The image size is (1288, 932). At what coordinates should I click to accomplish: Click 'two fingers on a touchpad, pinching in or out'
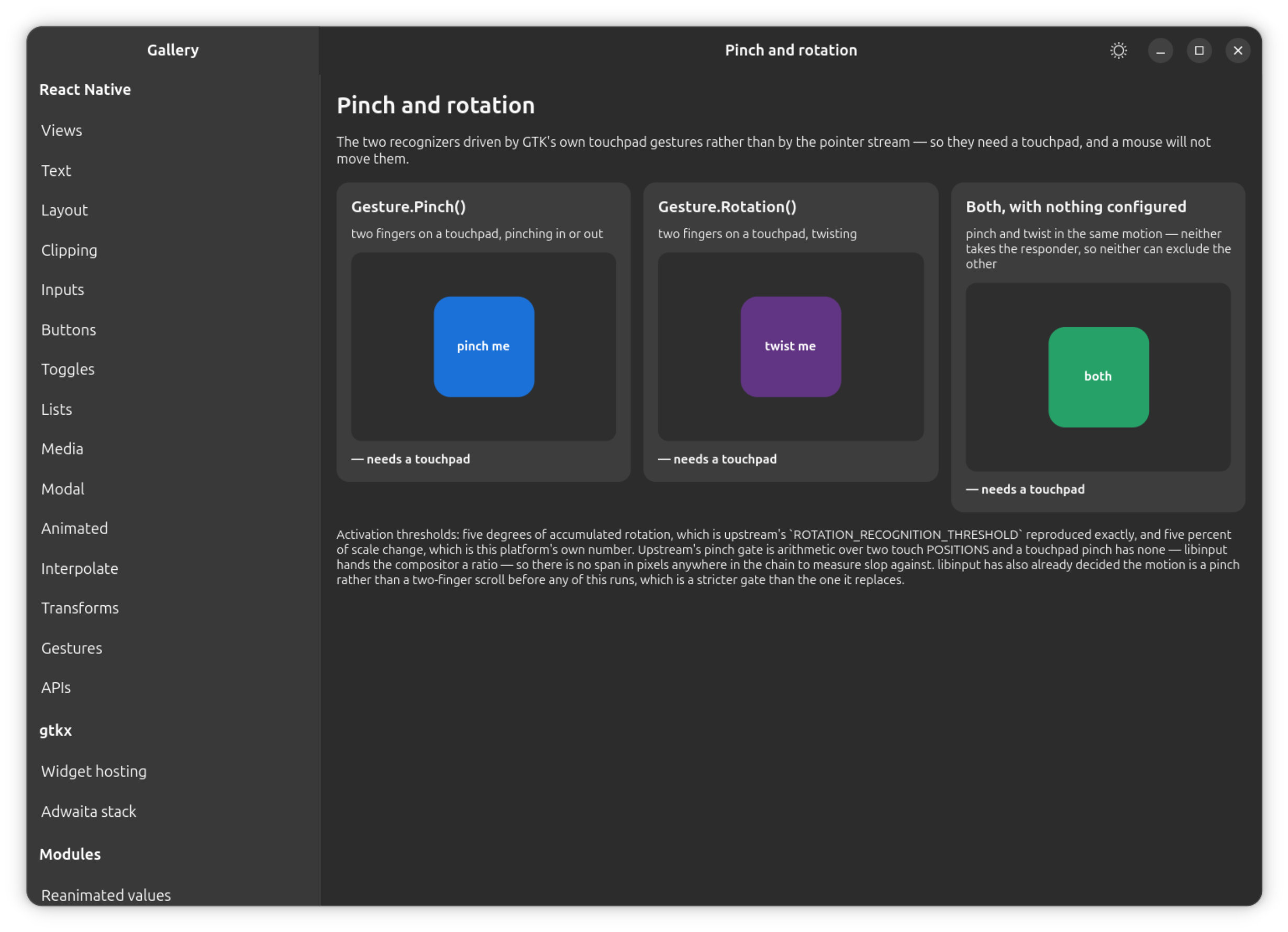tap(476, 234)
